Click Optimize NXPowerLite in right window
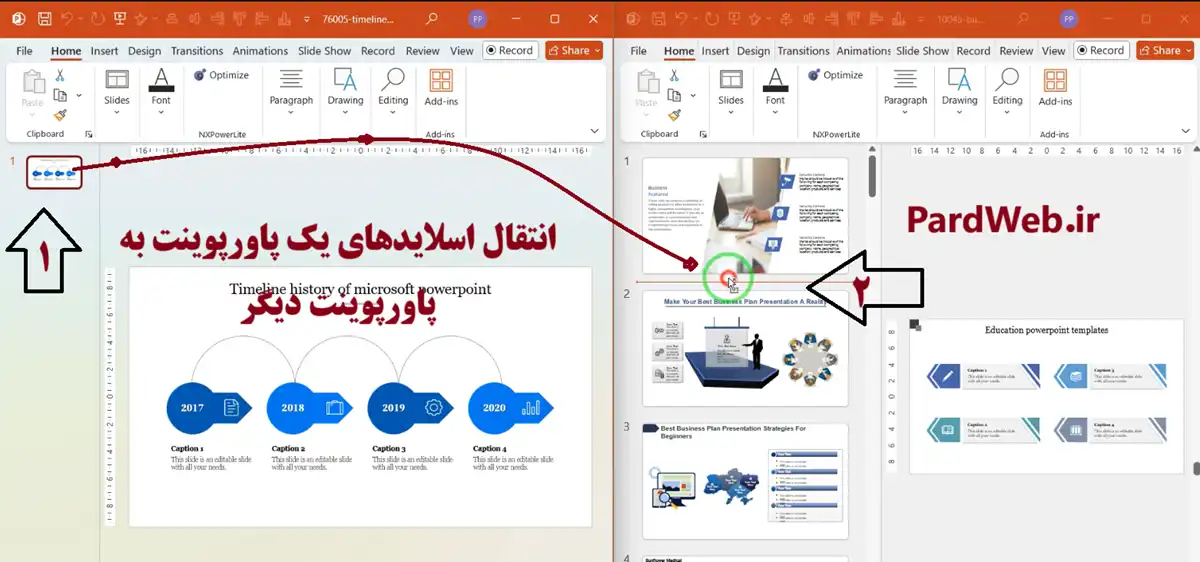The height and width of the screenshot is (562, 1200). coord(835,75)
